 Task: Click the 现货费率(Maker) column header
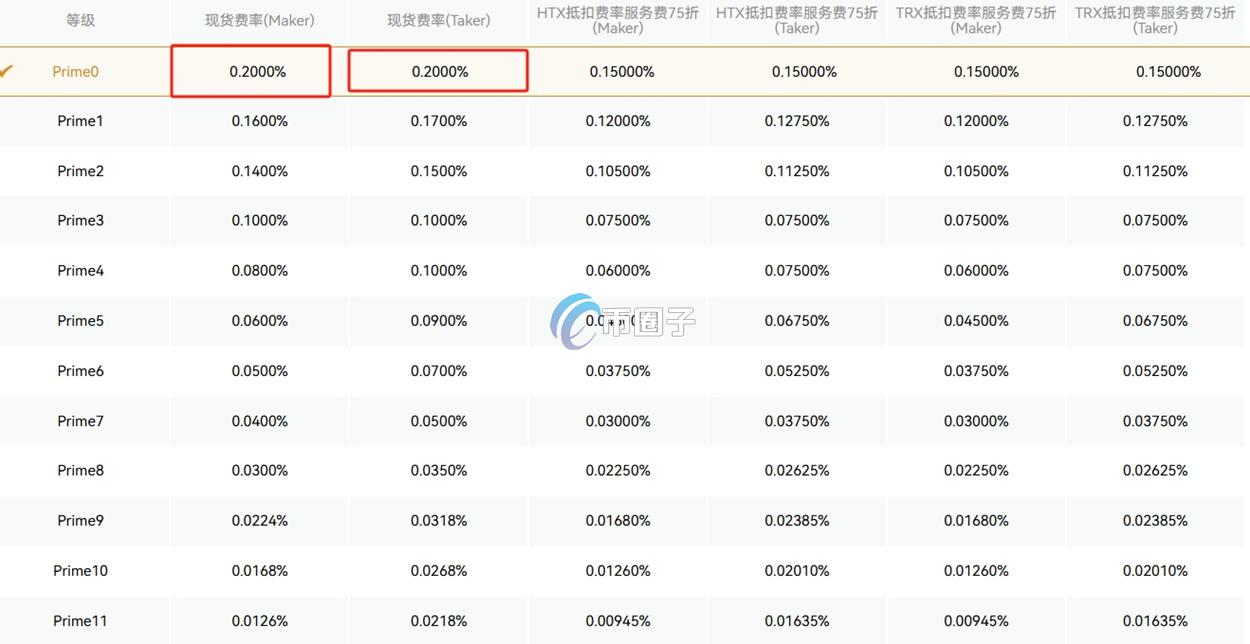click(259, 20)
